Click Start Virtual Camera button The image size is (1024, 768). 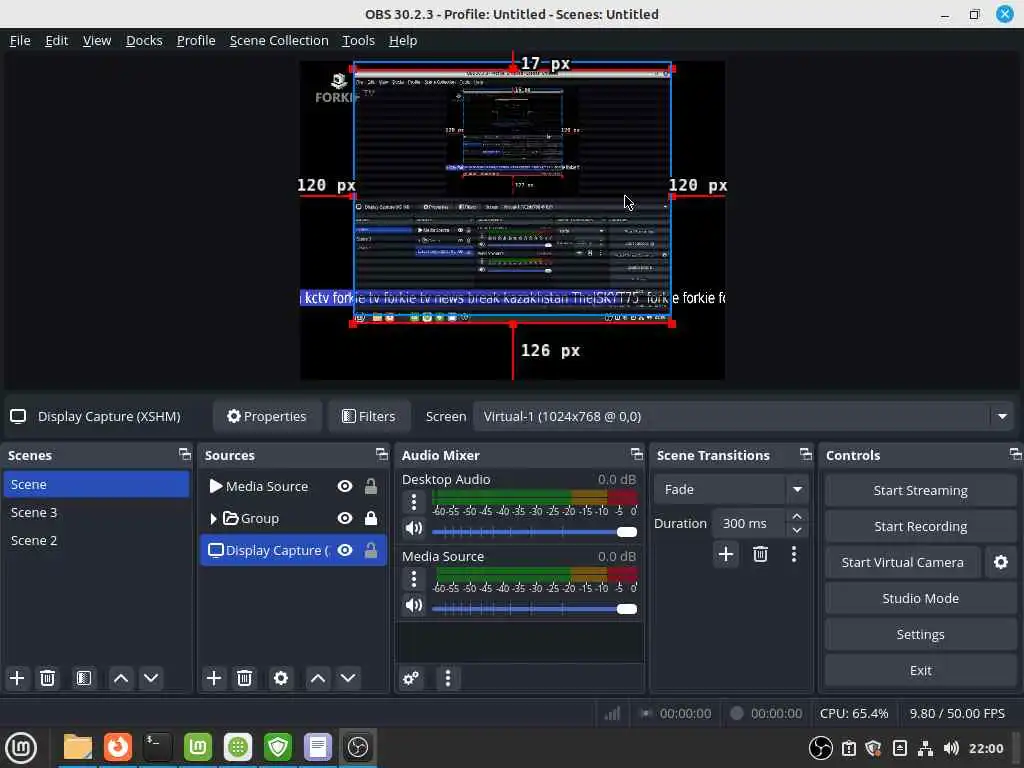(x=902, y=562)
